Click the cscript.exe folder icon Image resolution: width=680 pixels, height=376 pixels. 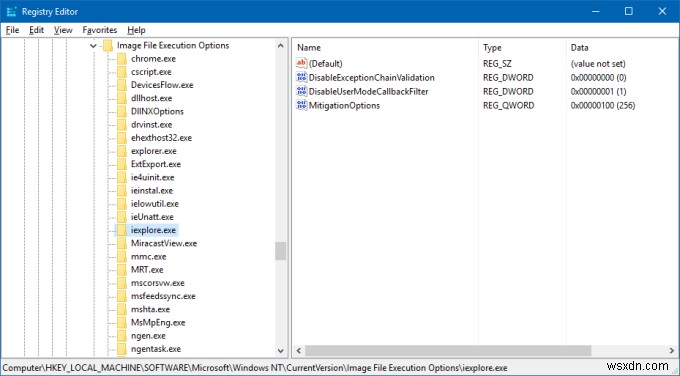(x=122, y=72)
